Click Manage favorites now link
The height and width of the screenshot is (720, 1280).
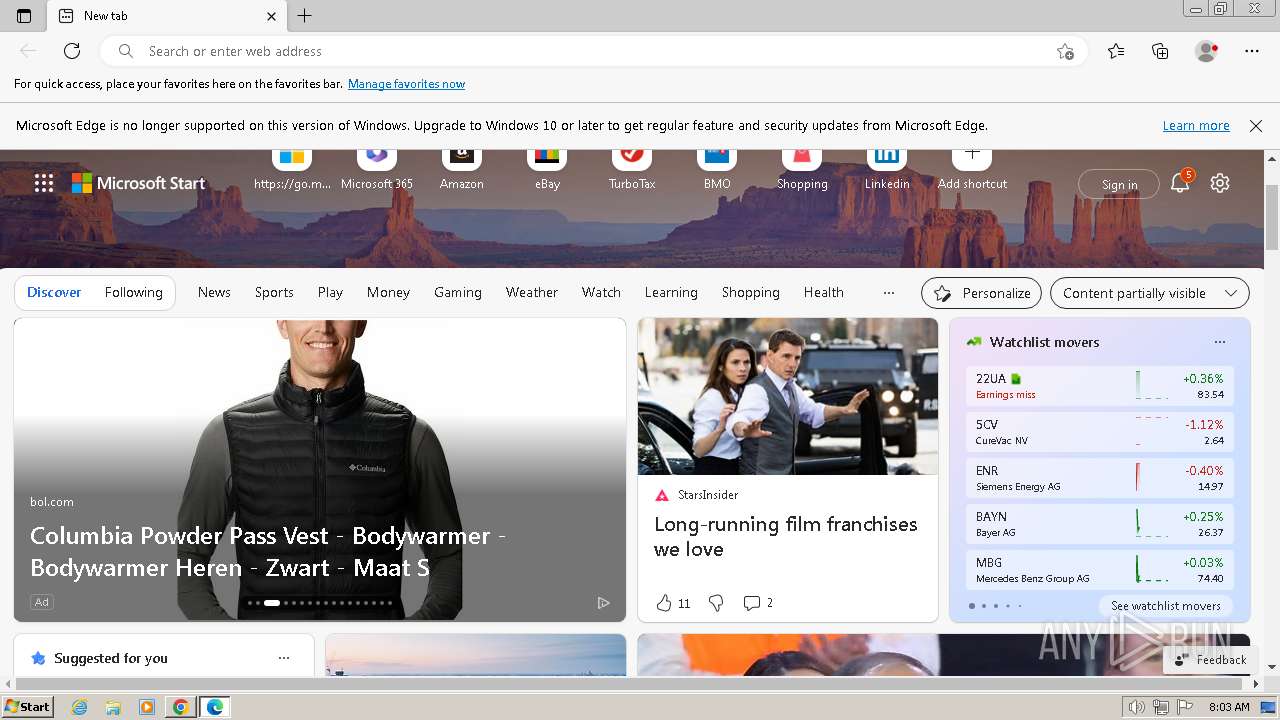406,84
